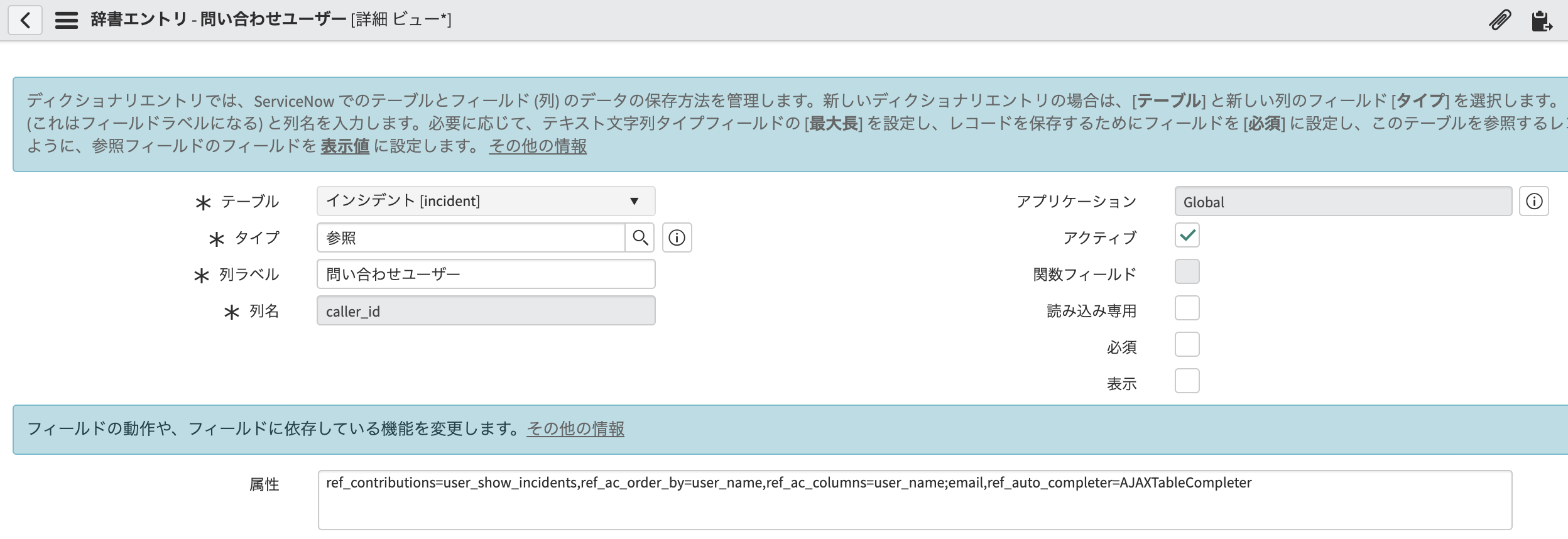Click the 関数フィールド label

point(1085,274)
